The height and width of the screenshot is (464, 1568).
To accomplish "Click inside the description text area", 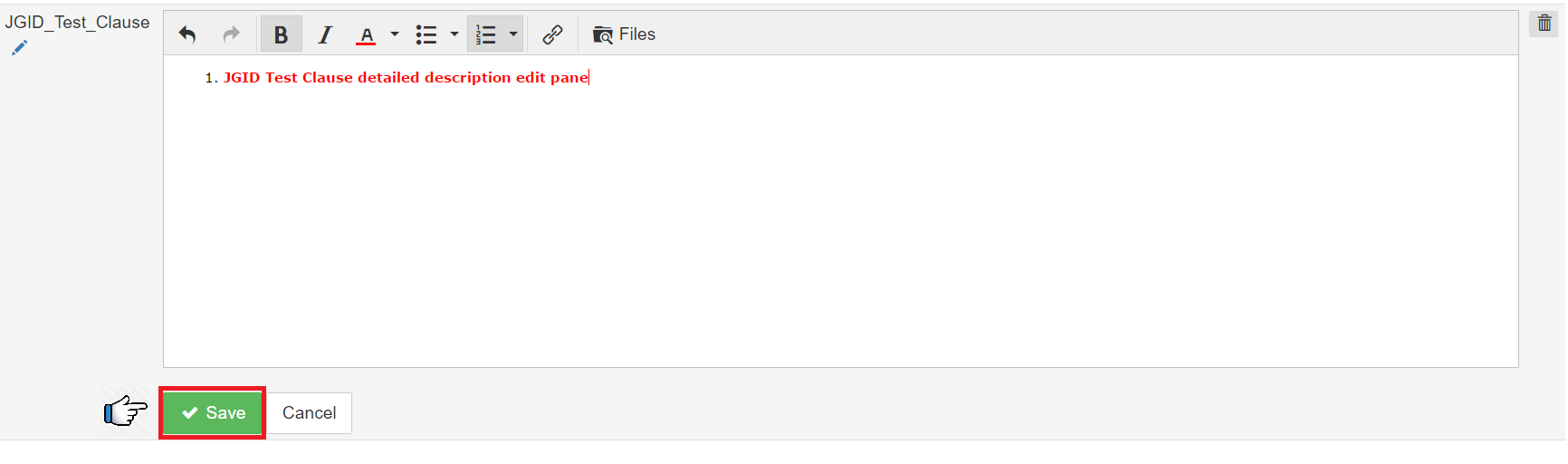I will tap(840, 211).
